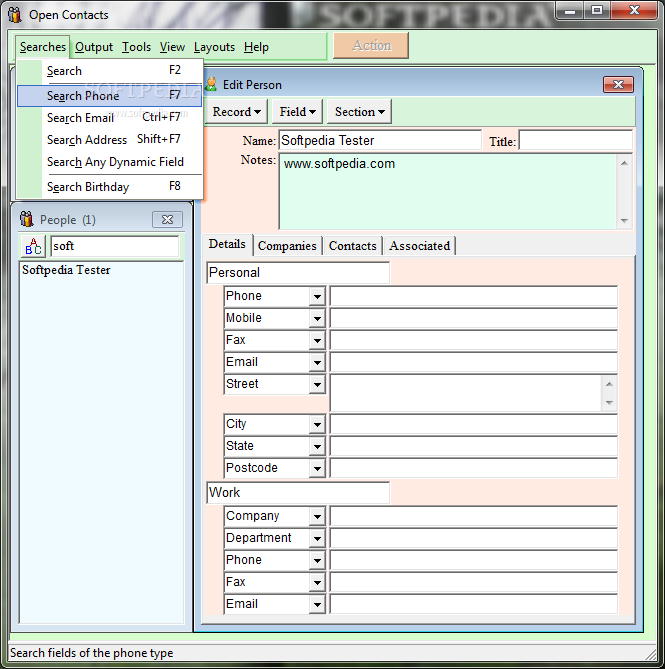Select Softpedia Tester in People list

pyautogui.click(x=66, y=270)
